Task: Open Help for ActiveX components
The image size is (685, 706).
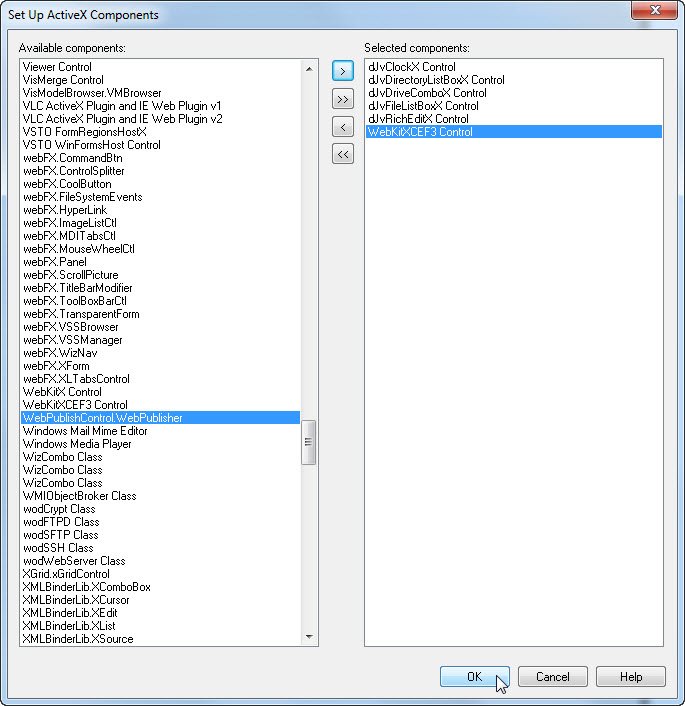Action: coord(631,677)
